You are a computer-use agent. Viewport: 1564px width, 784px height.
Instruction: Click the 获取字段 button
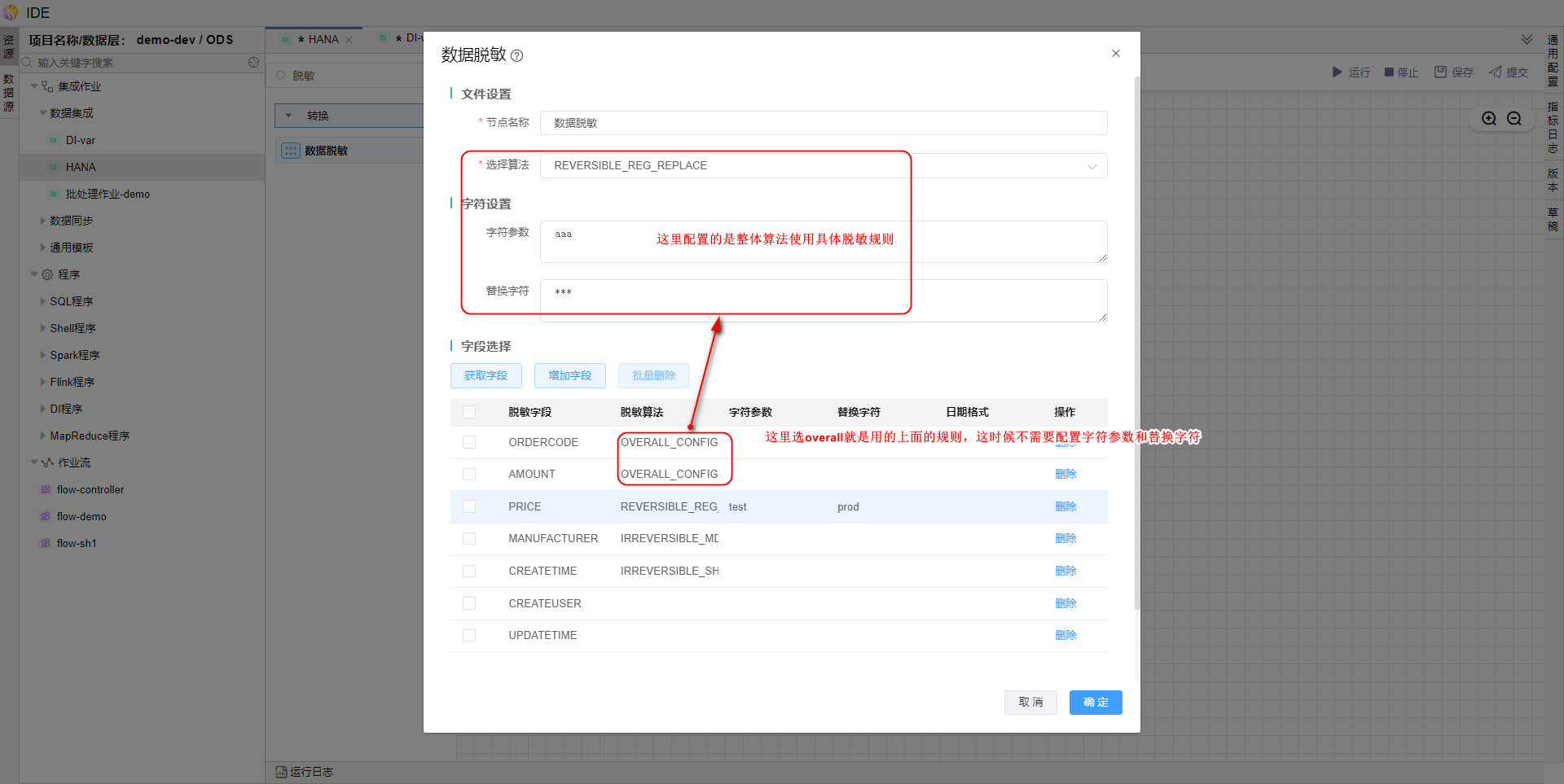pos(485,376)
